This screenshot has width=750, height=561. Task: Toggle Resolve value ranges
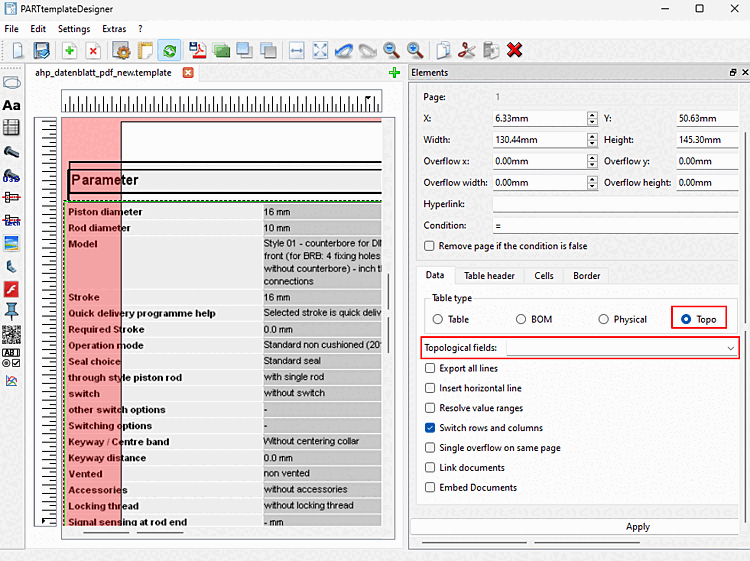click(430, 408)
